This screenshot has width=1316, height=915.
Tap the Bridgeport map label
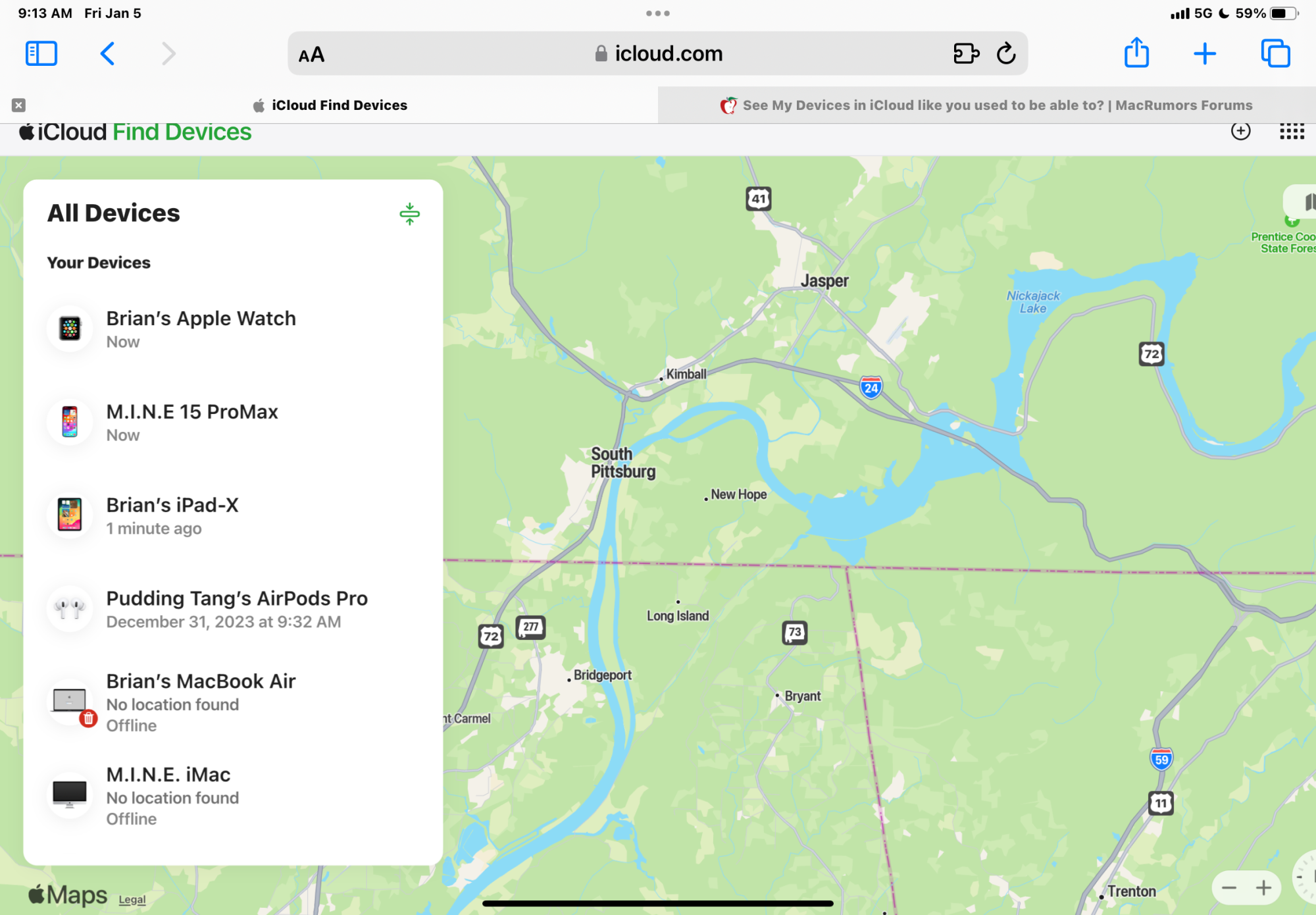602,675
